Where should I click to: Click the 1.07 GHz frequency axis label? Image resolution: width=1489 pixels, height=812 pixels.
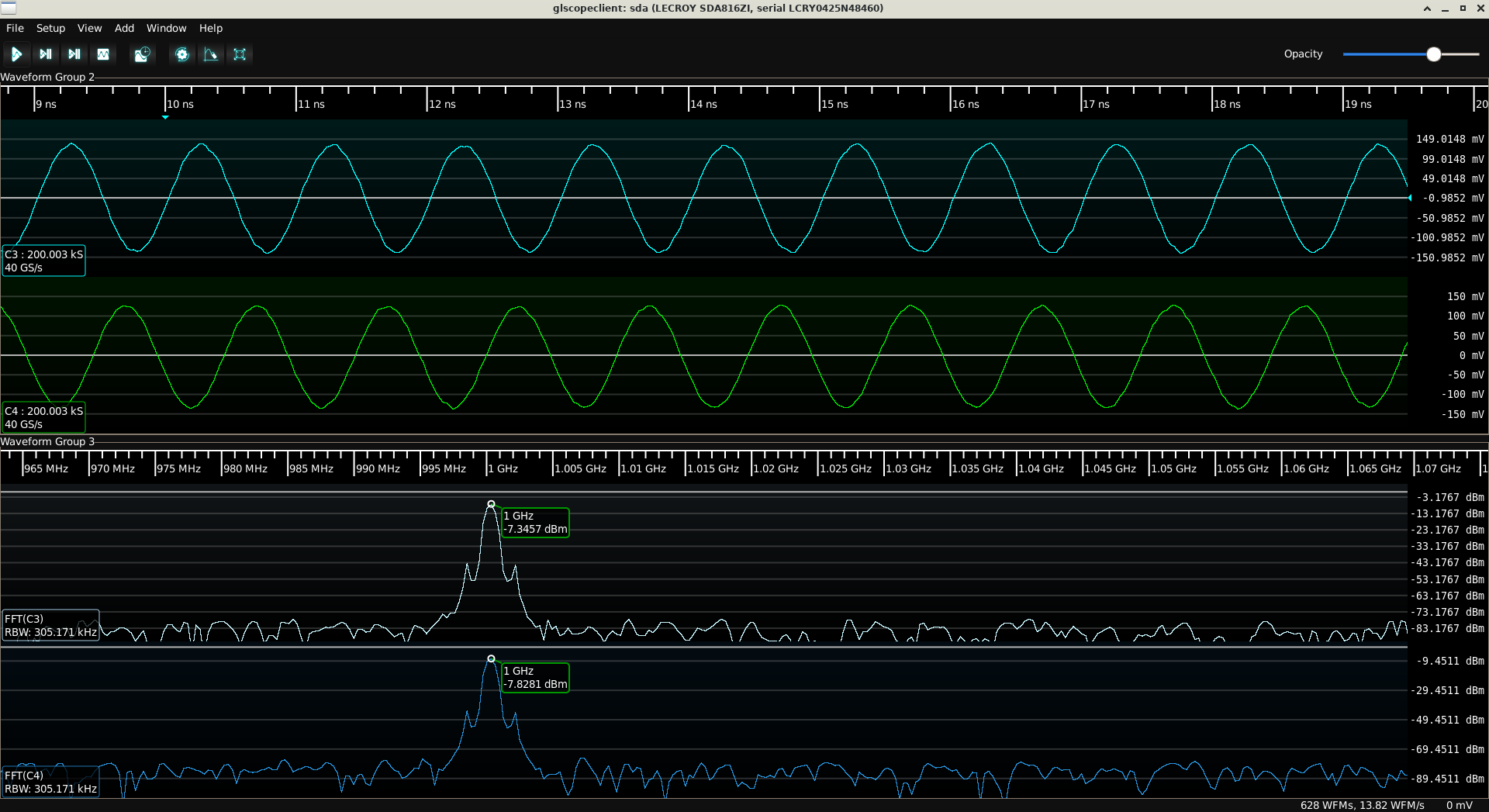tap(1438, 468)
